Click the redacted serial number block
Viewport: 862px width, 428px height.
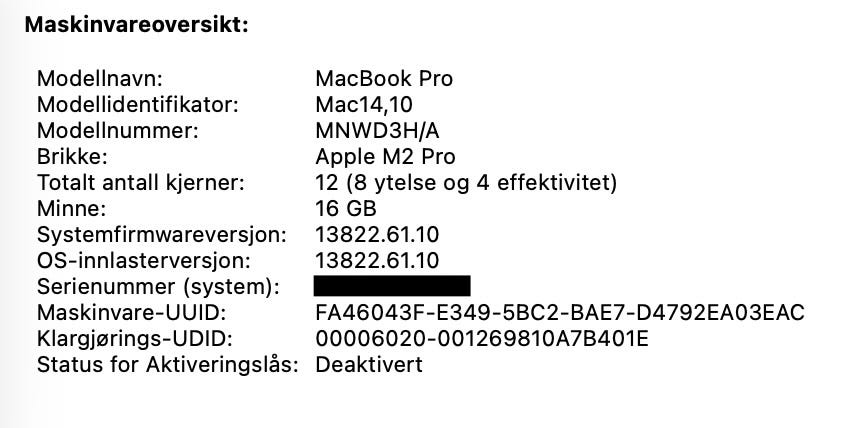tap(392, 286)
